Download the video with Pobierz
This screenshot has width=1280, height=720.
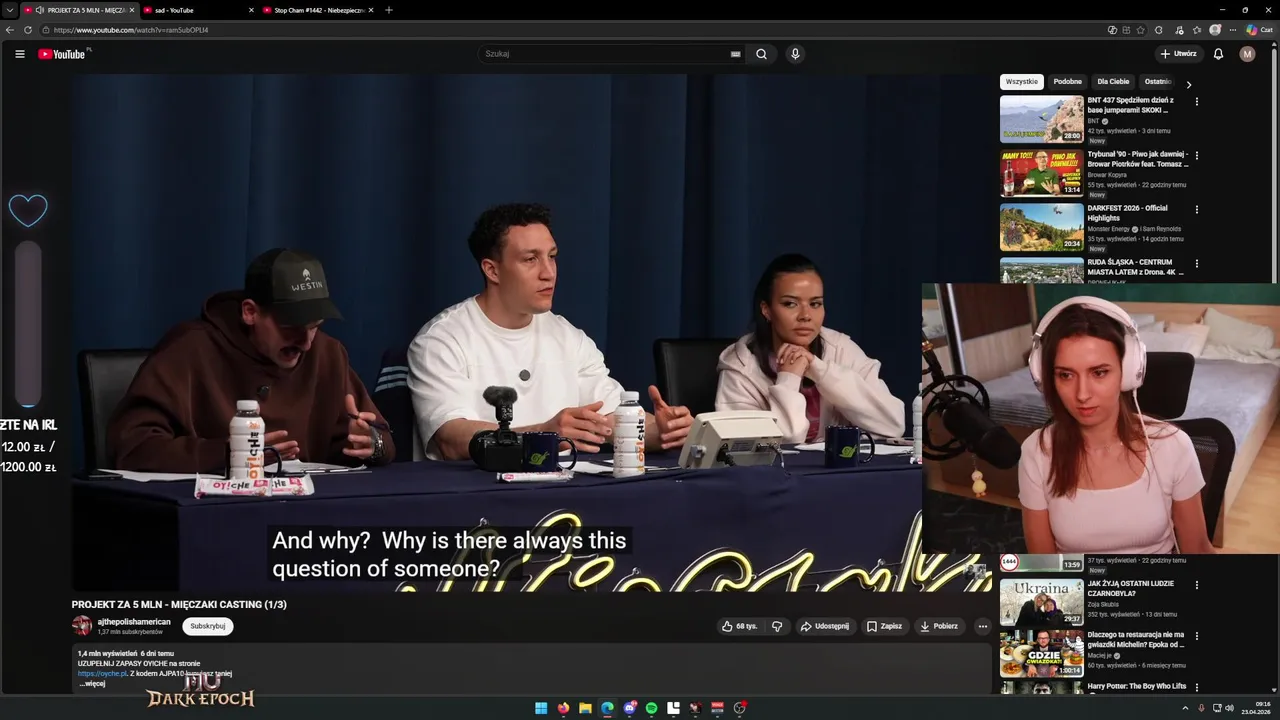click(939, 626)
